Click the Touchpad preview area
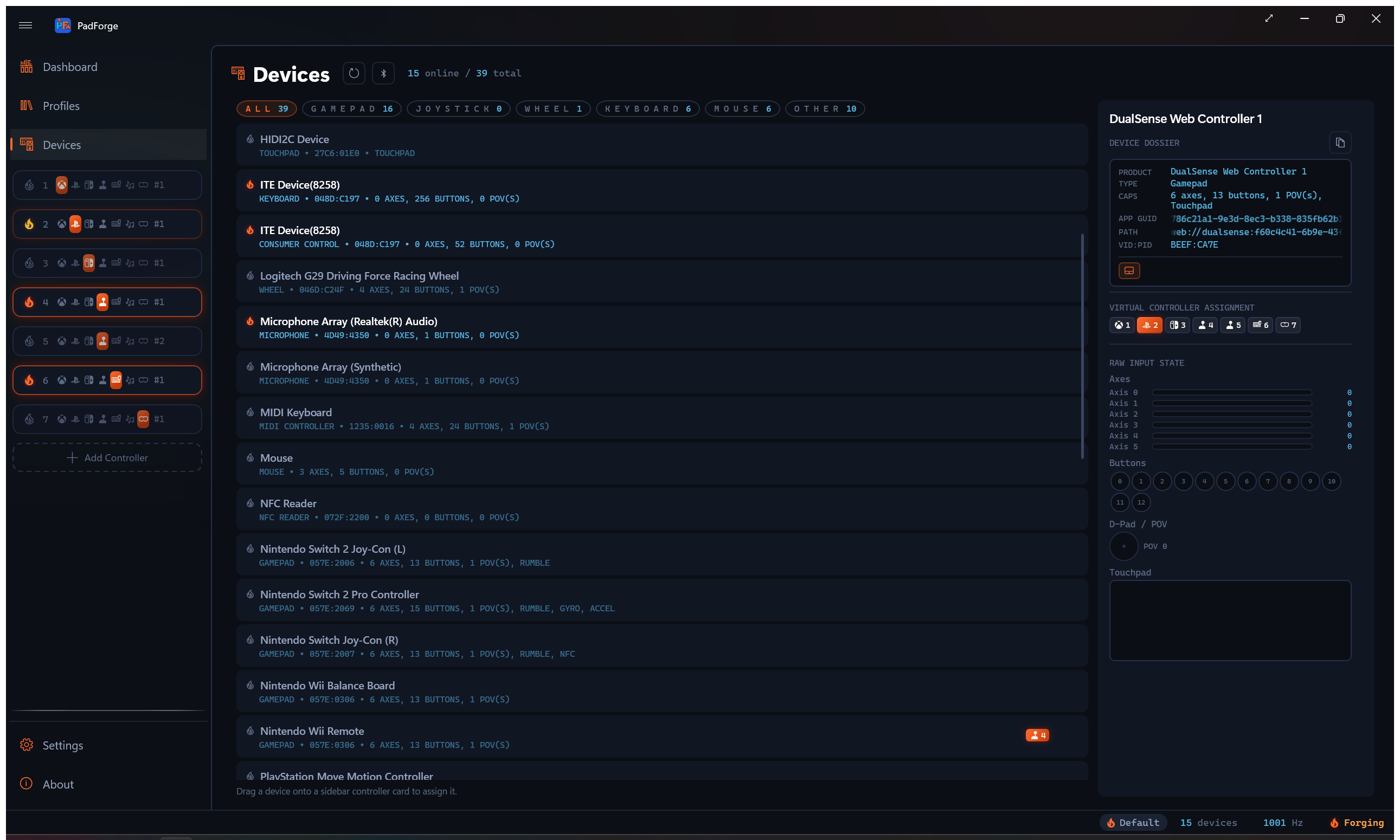This screenshot has height=840, width=1400. pos(1230,621)
